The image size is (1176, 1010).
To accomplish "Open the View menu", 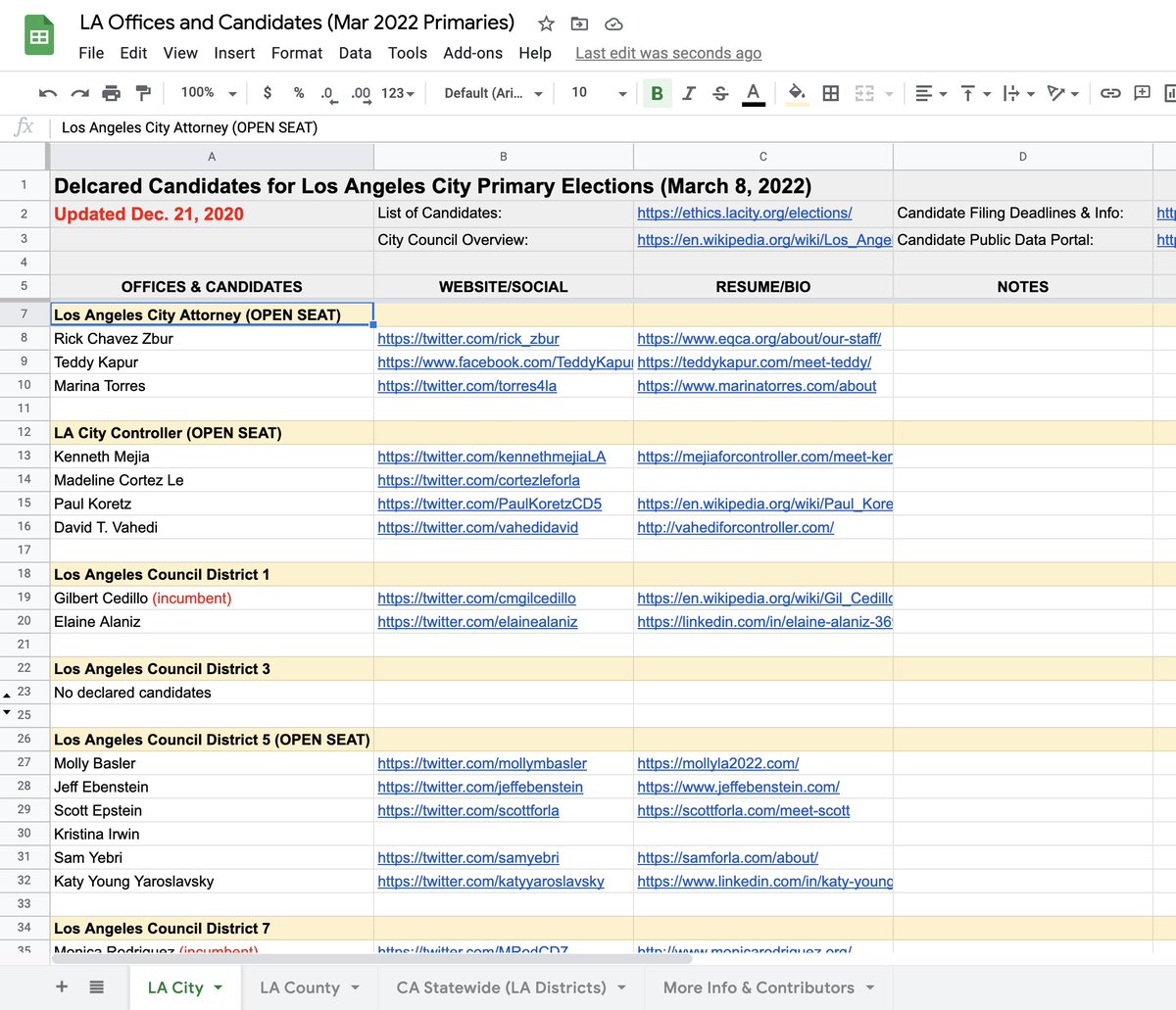I will [180, 53].
